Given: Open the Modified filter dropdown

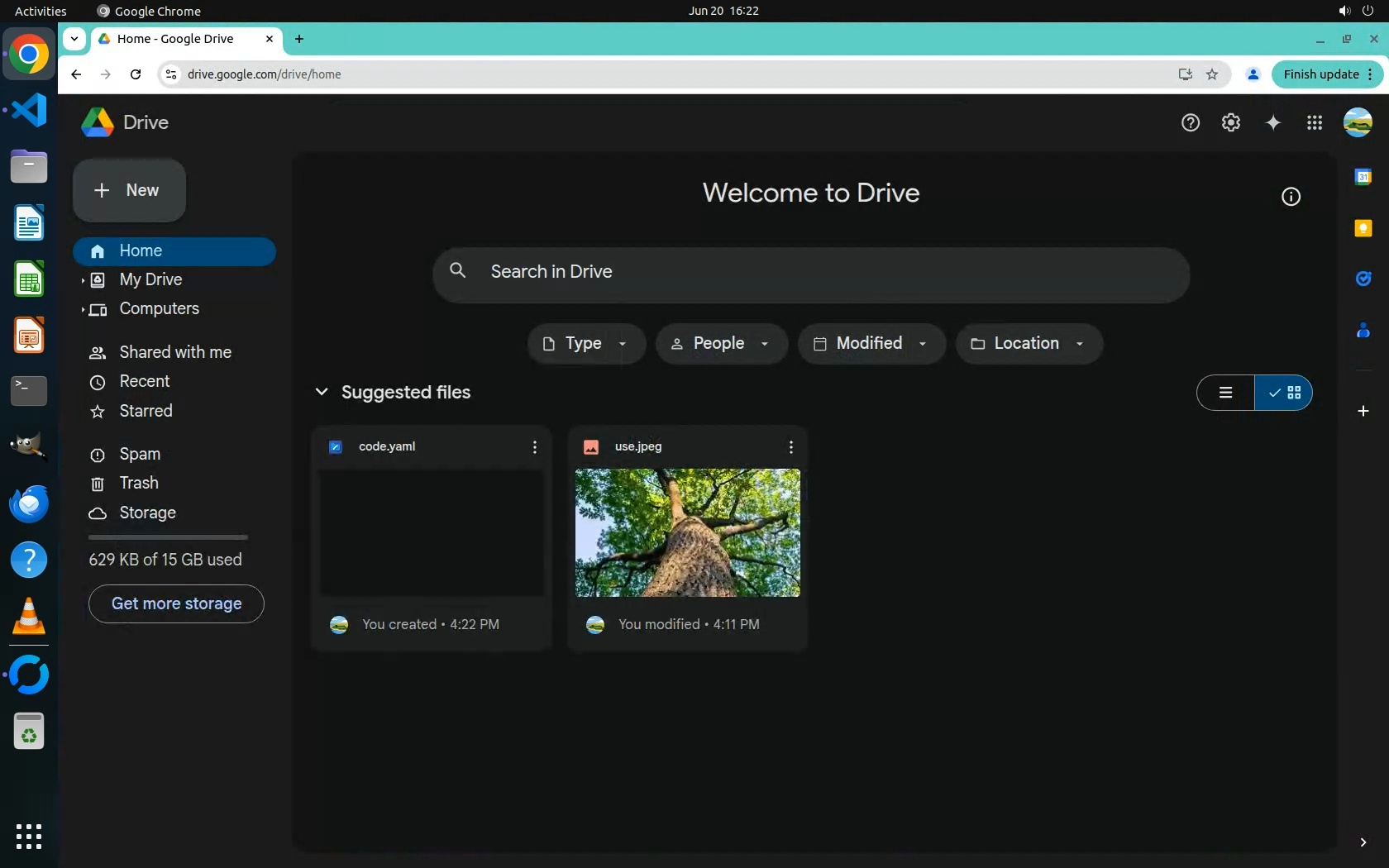Looking at the screenshot, I should click(x=871, y=344).
